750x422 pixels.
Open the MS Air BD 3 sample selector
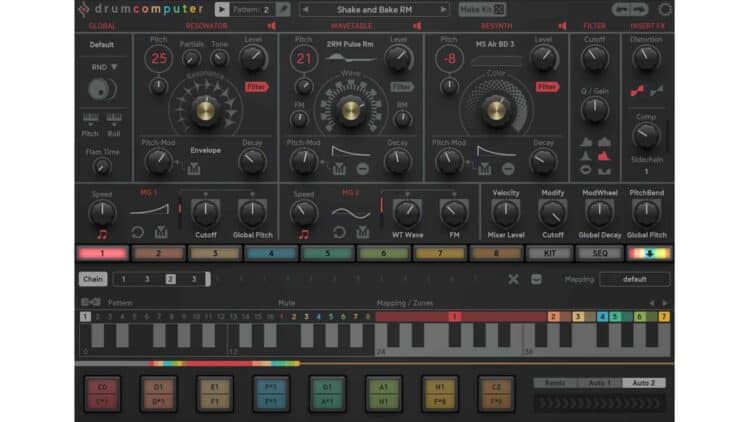[x=495, y=44]
